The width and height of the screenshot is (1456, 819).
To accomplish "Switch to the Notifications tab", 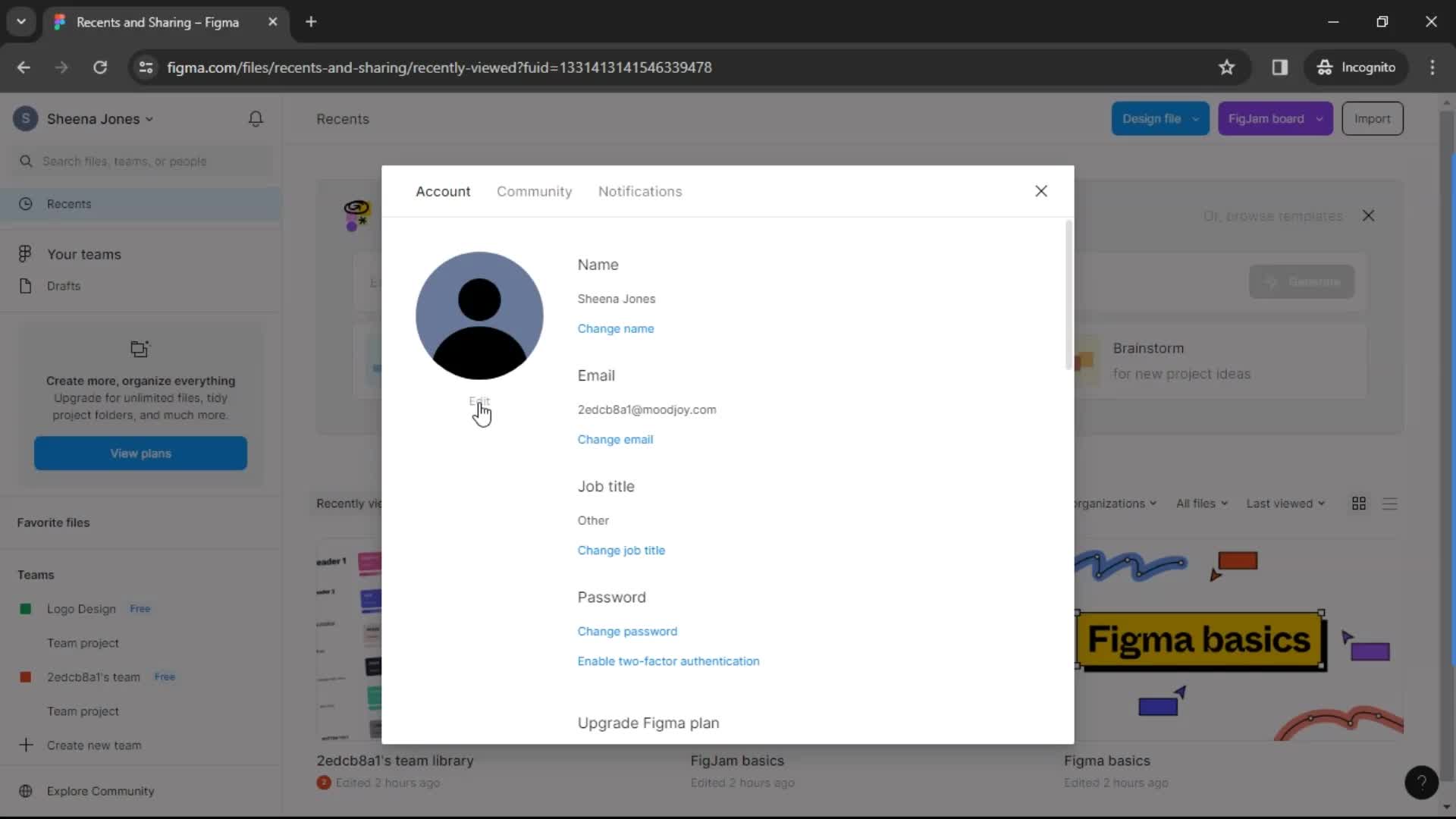I will (639, 191).
